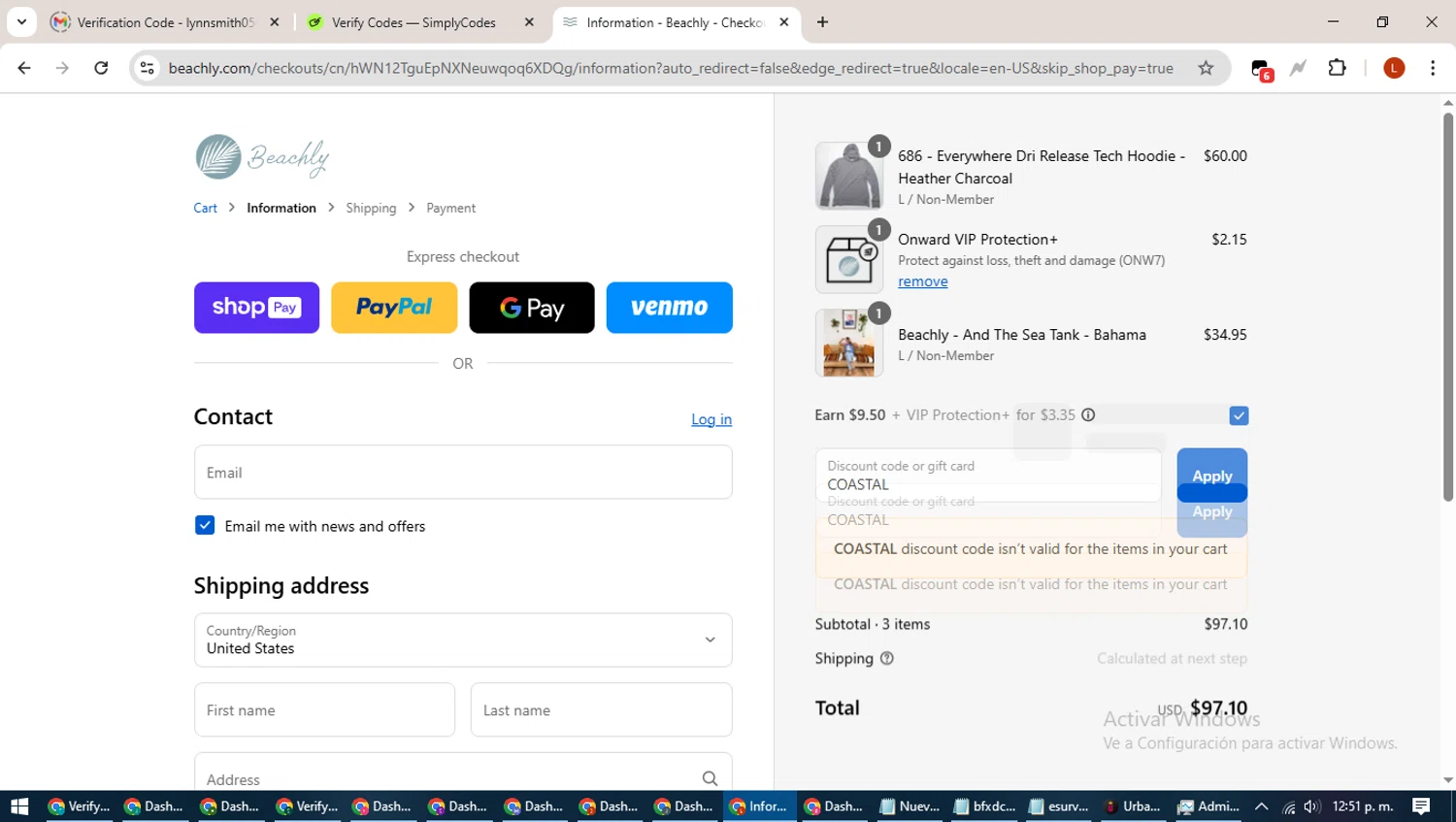This screenshot has width=1456, height=822.
Task: Bookmark this page with the star icon
Action: pyautogui.click(x=1206, y=68)
